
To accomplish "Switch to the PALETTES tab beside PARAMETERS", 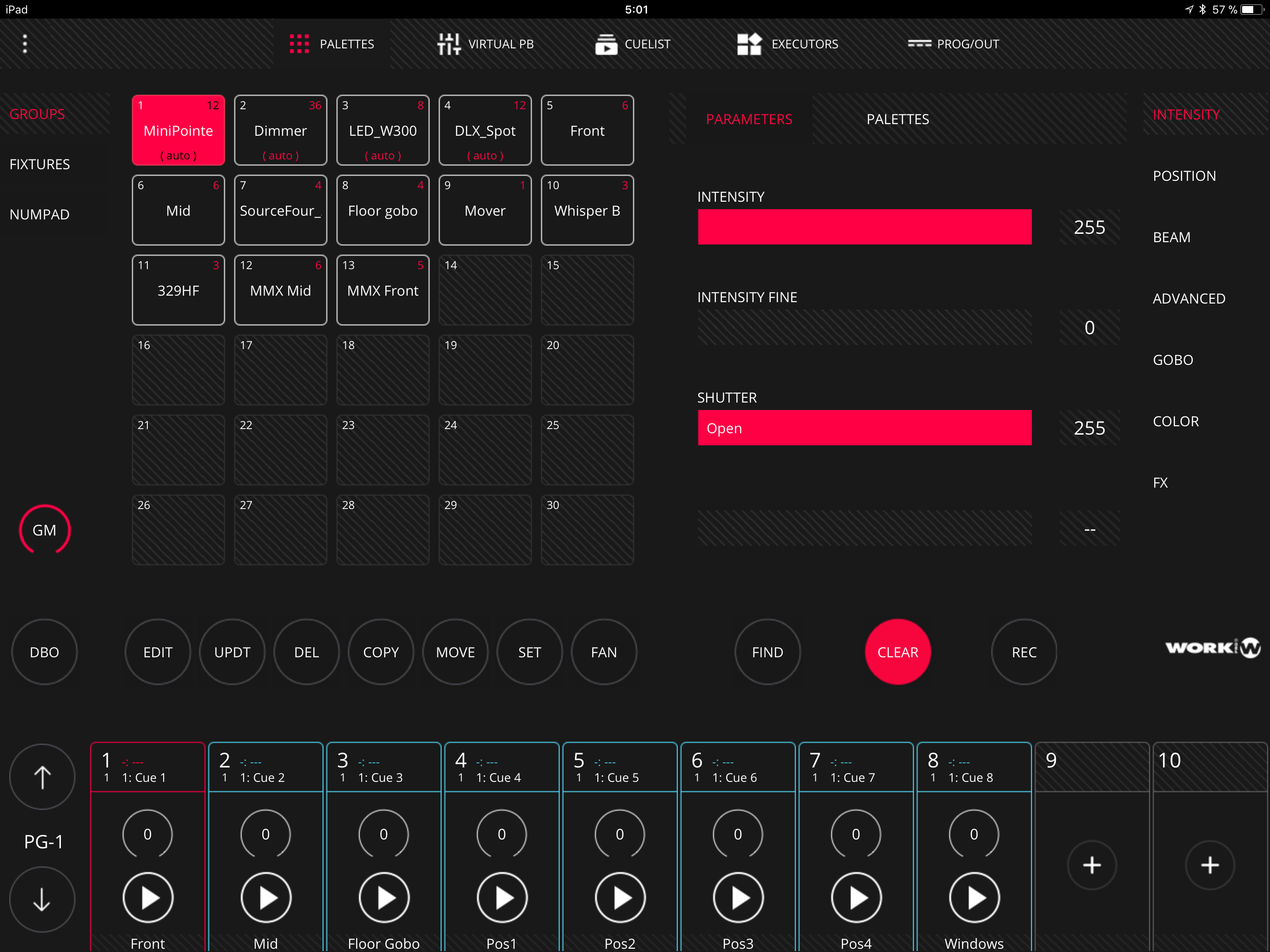I will tap(897, 119).
